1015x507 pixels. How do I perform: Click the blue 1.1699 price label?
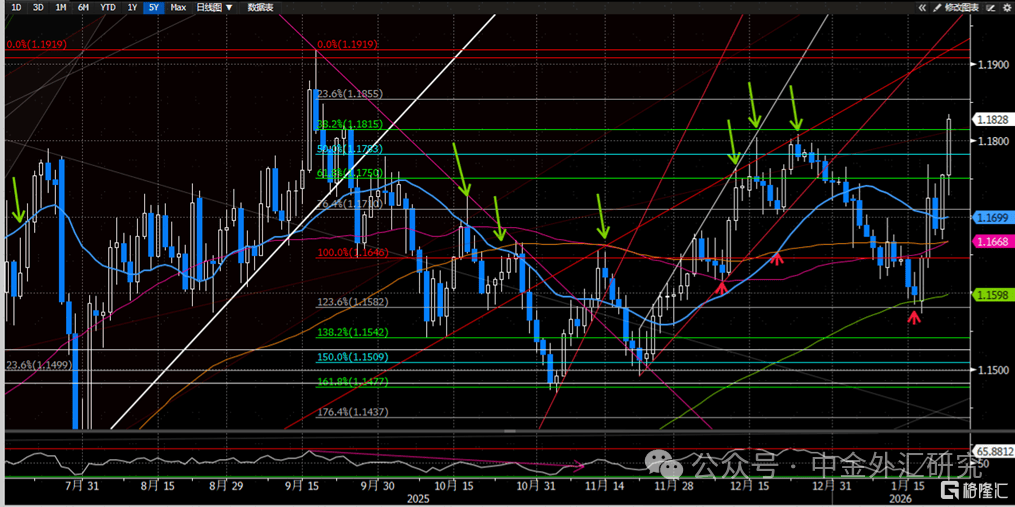[993, 216]
